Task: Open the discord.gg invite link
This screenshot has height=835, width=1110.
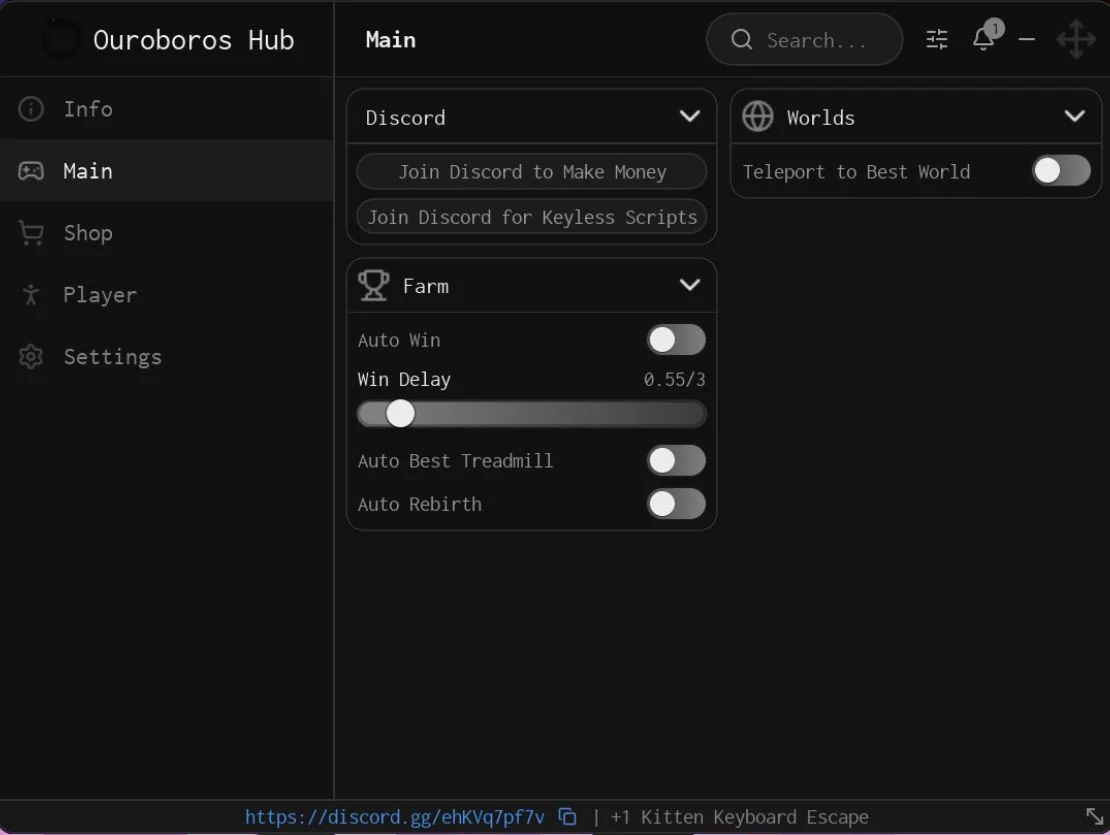Action: pos(395,817)
